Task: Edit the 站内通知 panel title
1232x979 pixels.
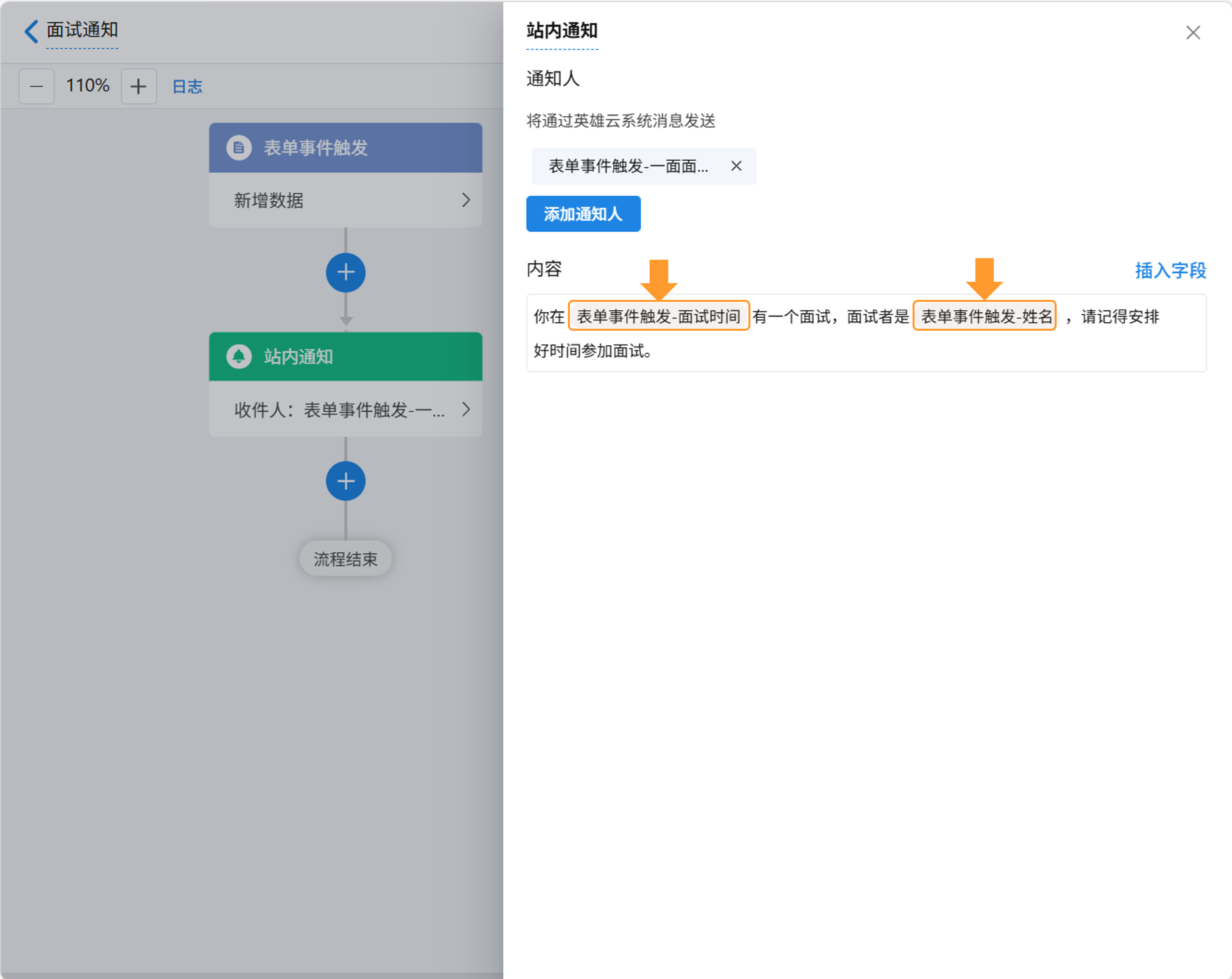Action: point(562,31)
